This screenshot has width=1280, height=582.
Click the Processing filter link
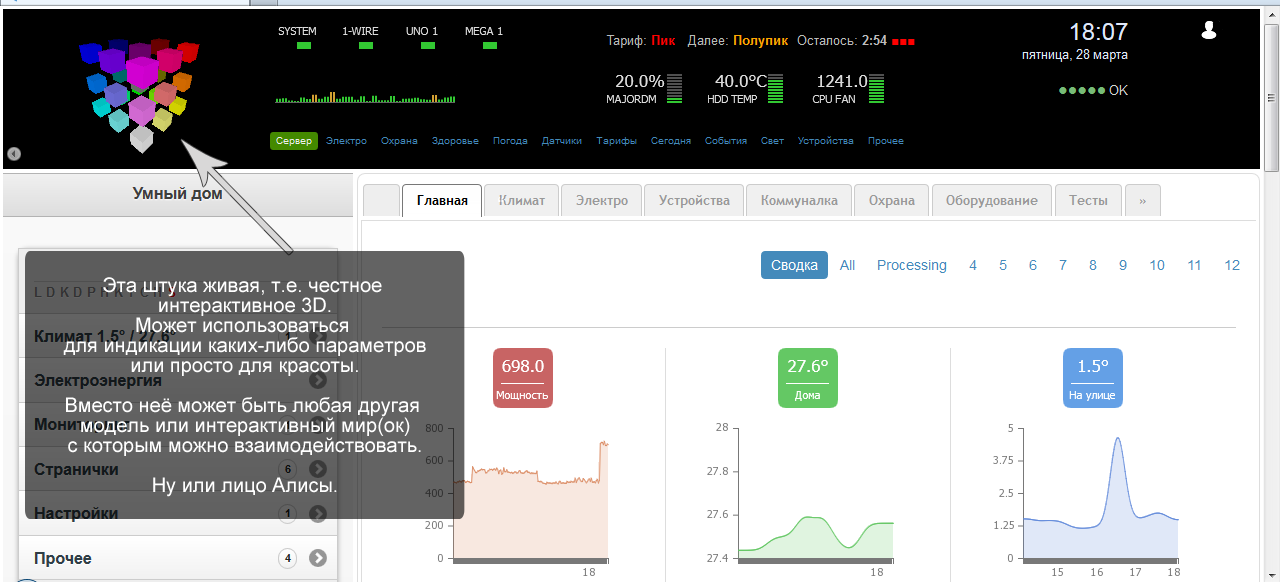911,265
